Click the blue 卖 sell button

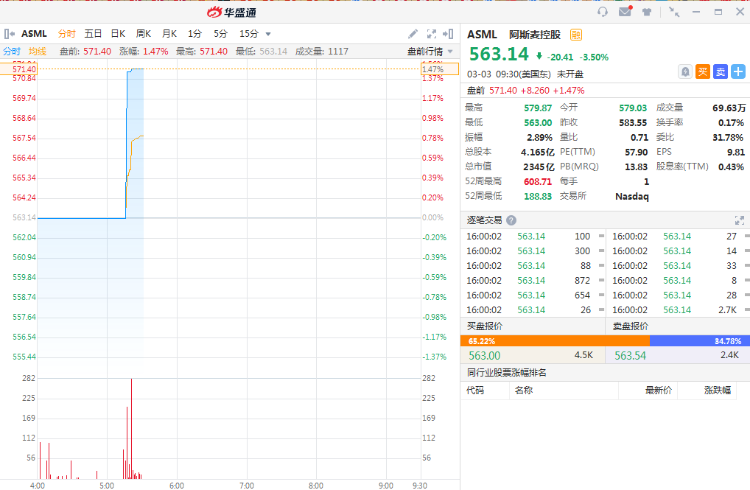720,72
